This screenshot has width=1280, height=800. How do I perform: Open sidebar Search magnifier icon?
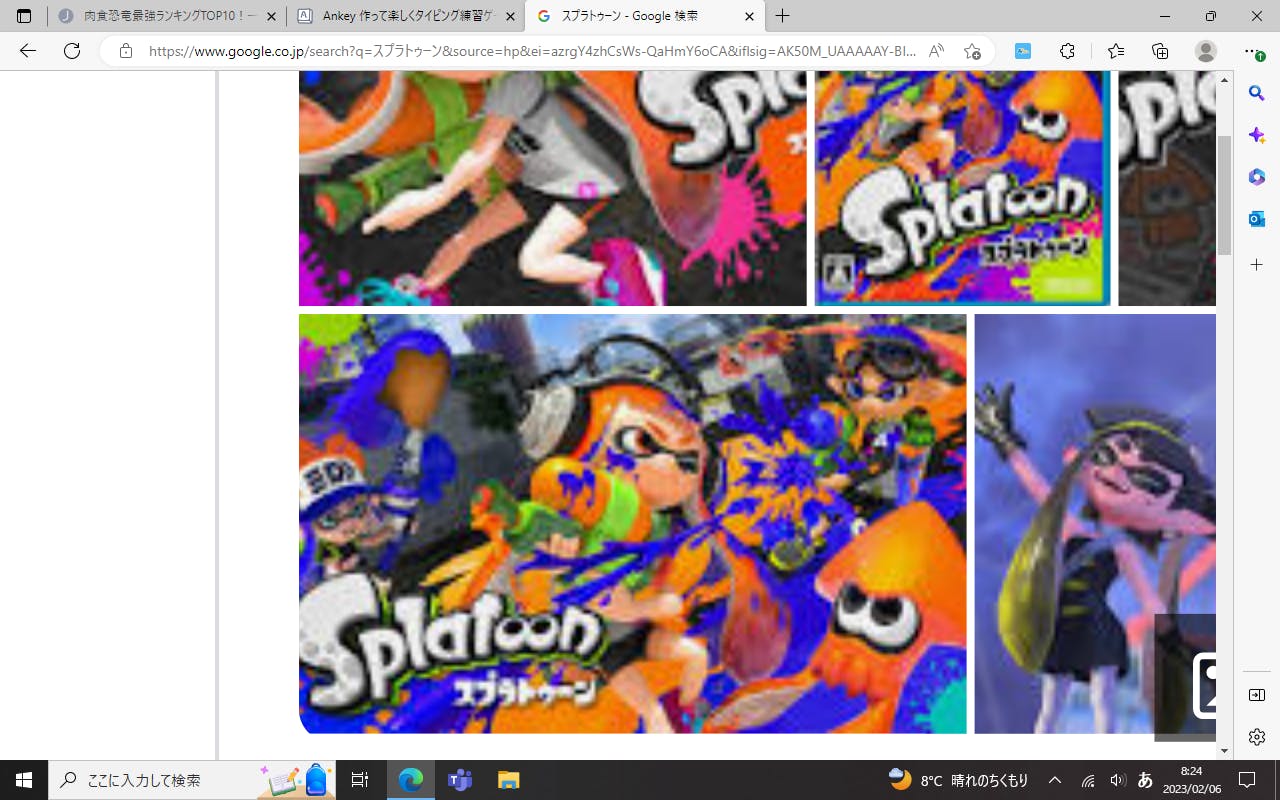click(x=1257, y=93)
